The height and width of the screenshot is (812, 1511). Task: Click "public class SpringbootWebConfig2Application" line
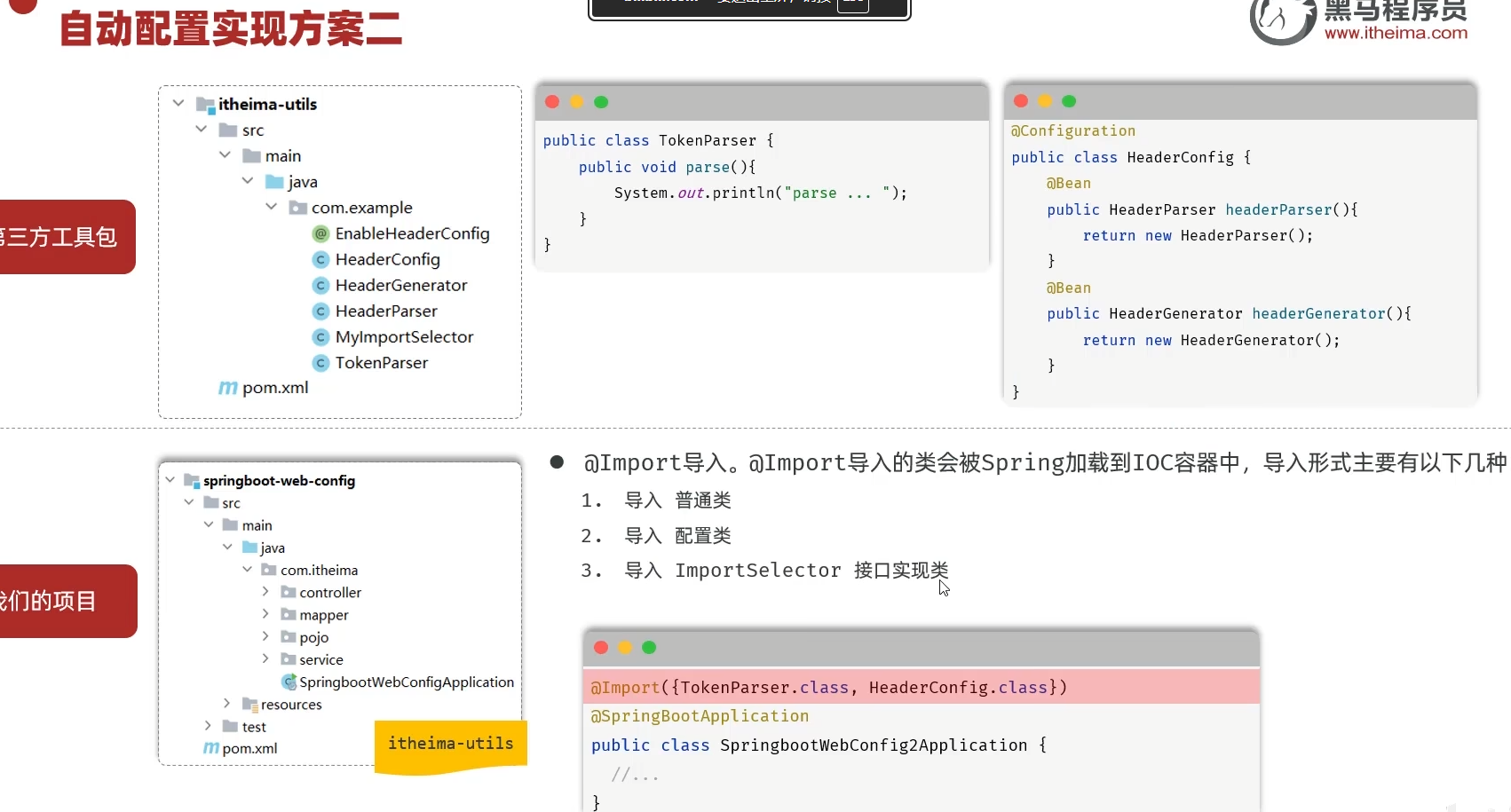click(819, 745)
